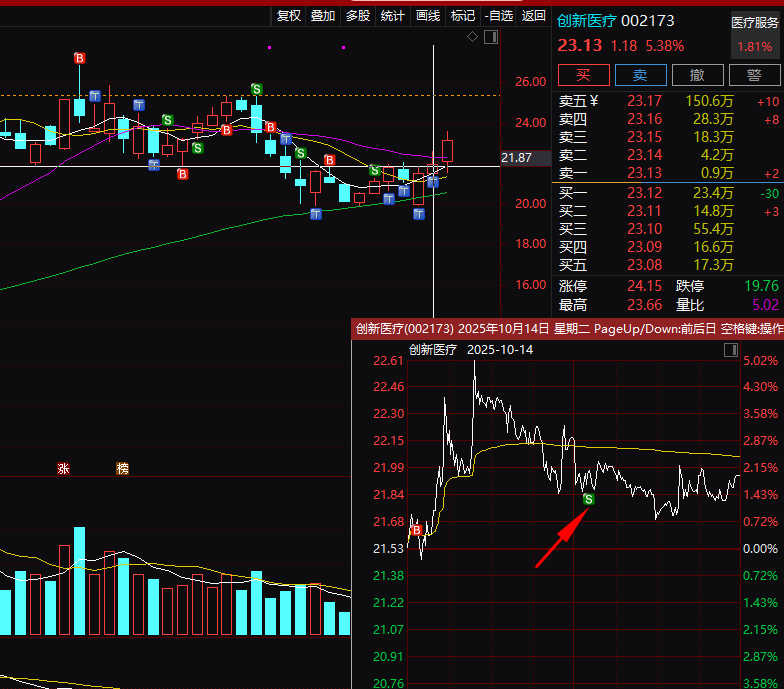
Task: Click the -30 change in 买一 row
Action: 769,194
